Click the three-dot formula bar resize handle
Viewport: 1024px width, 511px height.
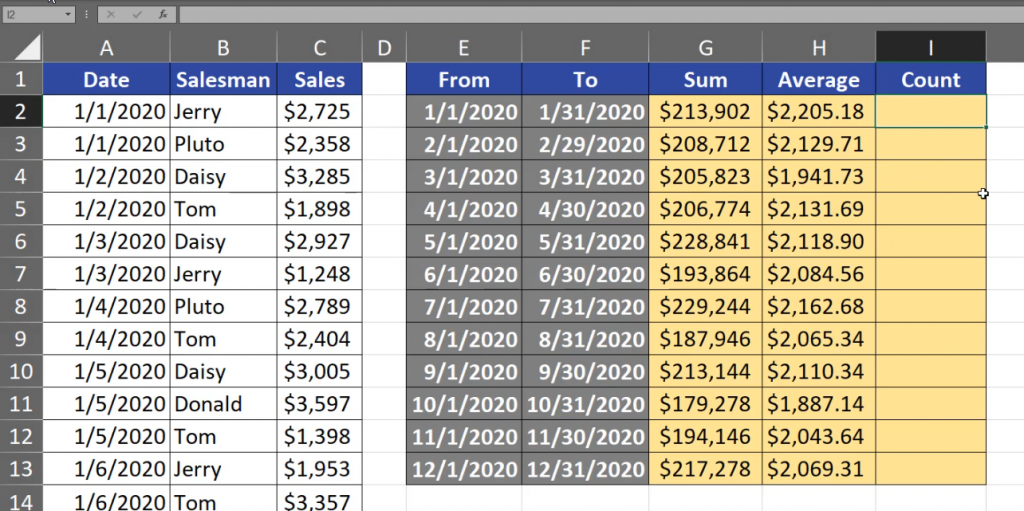[x=87, y=15]
